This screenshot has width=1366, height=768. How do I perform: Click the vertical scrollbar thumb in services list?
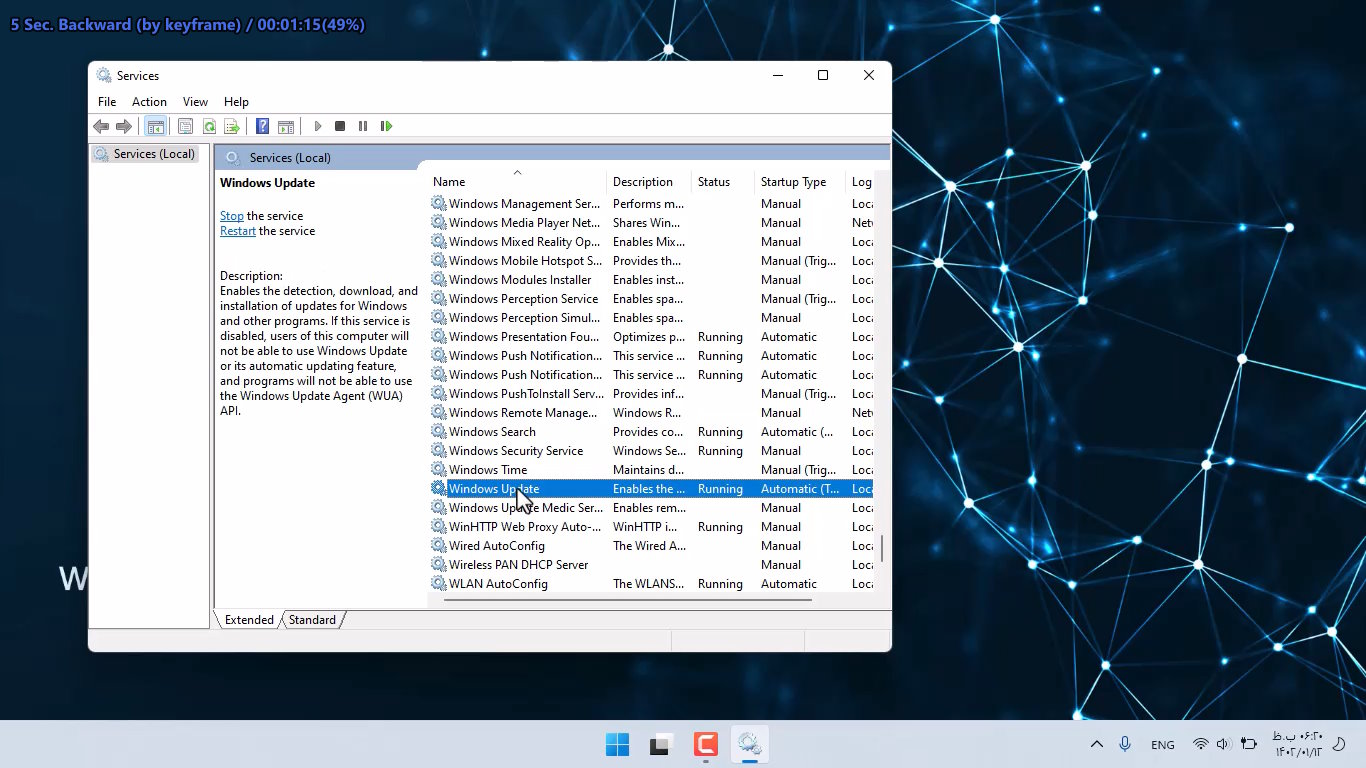click(882, 548)
